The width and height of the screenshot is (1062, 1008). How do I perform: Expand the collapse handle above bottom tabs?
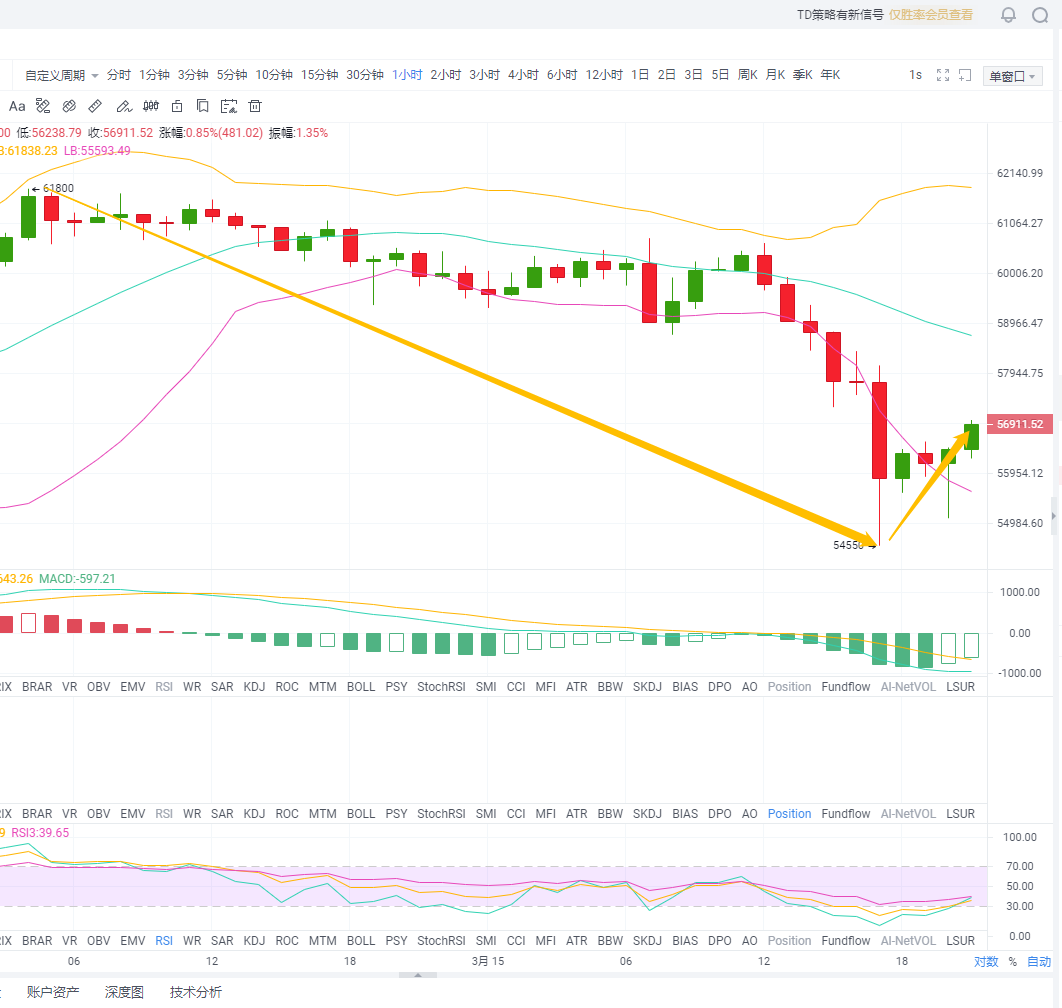coord(418,974)
